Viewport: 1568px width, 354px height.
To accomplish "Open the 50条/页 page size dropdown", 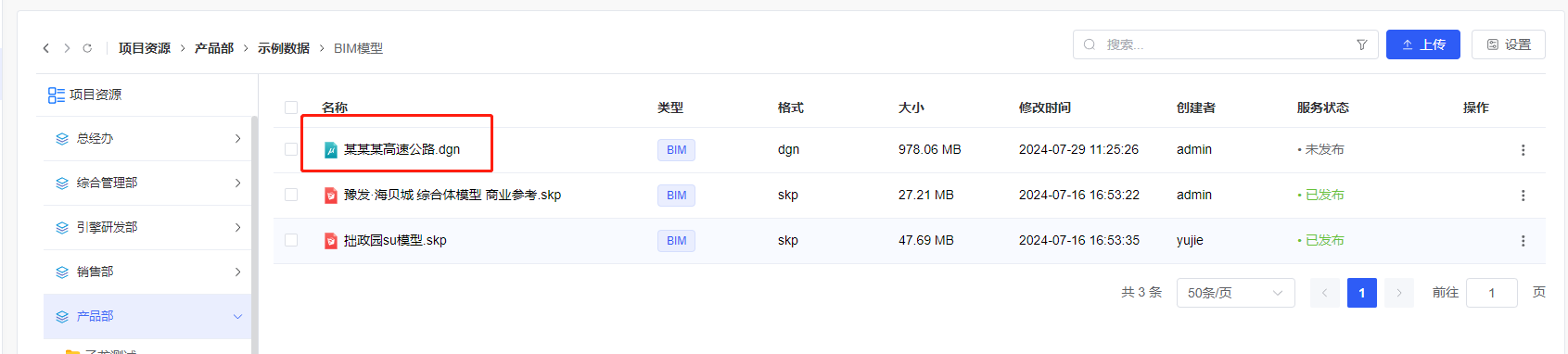I will [x=1236, y=293].
